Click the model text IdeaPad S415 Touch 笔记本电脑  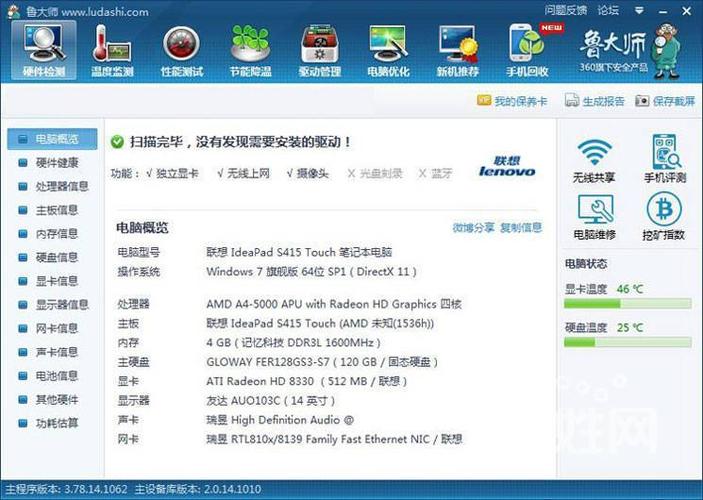click(x=299, y=252)
